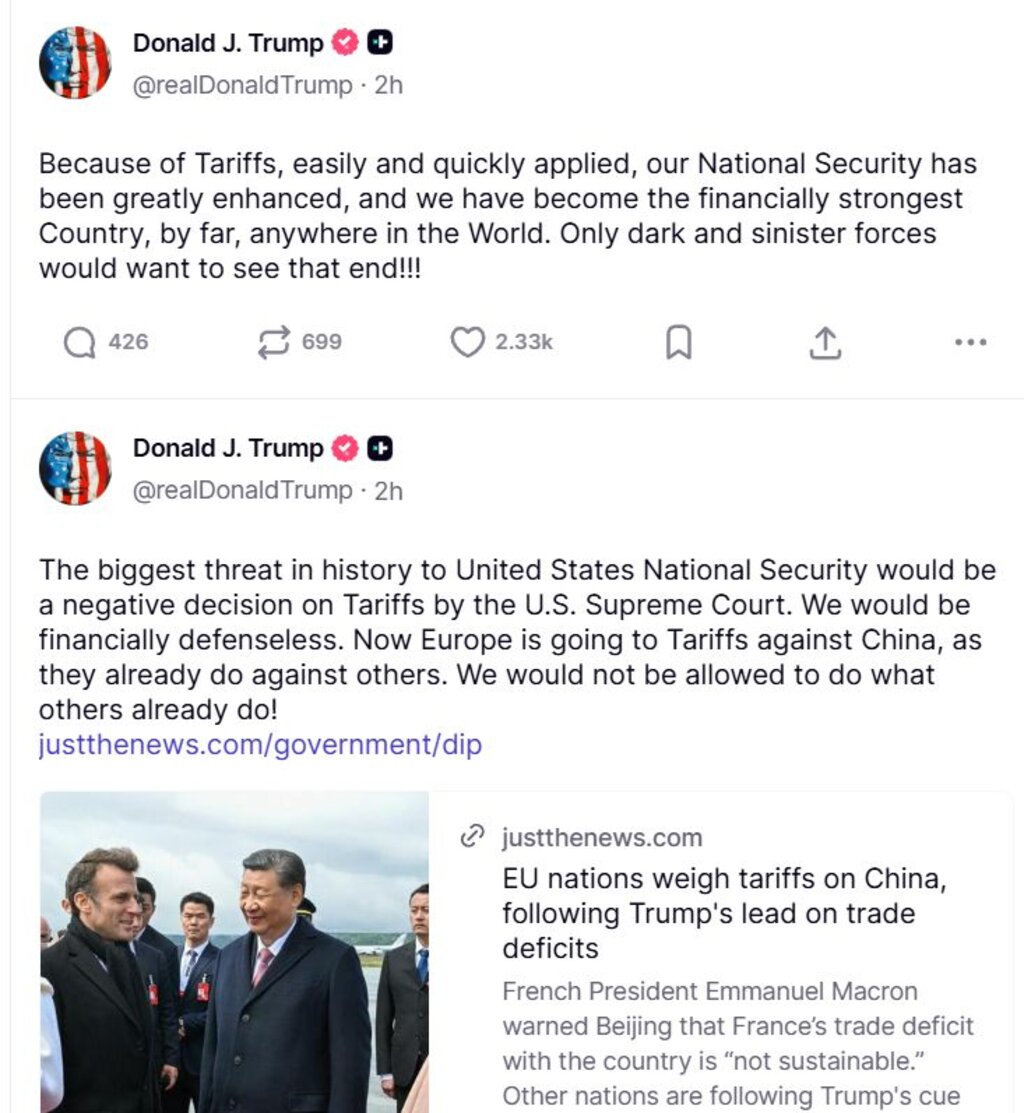The height and width of the screenshot is (1113, 1024).
Task: Click the black plus badge on first post
Action: (x=380, y=43)
